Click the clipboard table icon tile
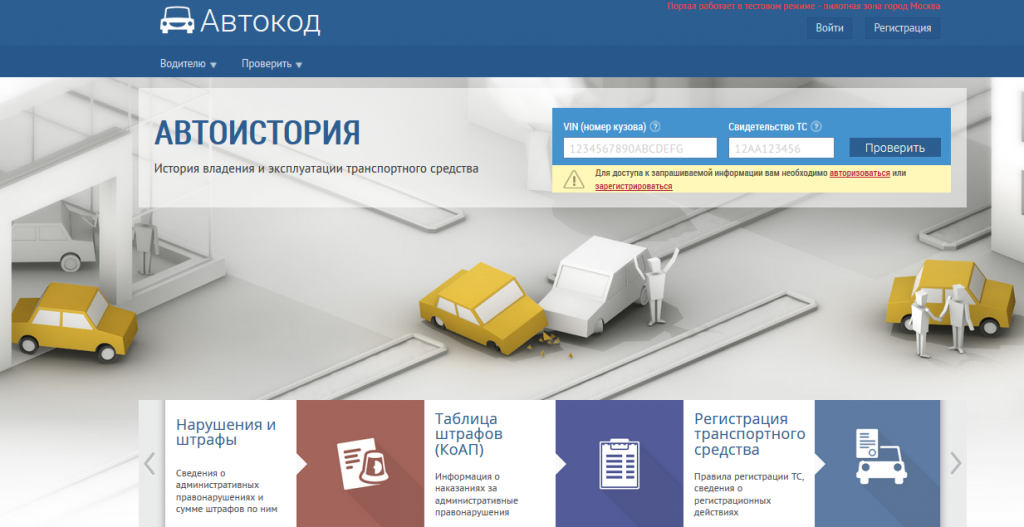The image size is (1024, 527). point(619,463)
